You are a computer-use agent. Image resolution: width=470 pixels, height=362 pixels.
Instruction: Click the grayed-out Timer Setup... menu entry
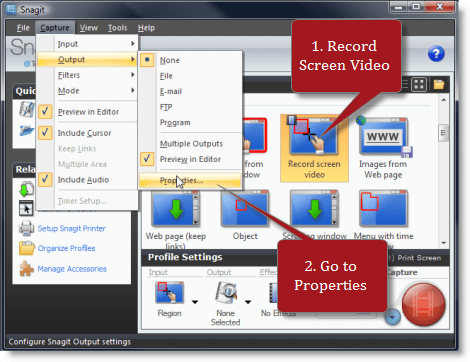click(x=87, y=201)
